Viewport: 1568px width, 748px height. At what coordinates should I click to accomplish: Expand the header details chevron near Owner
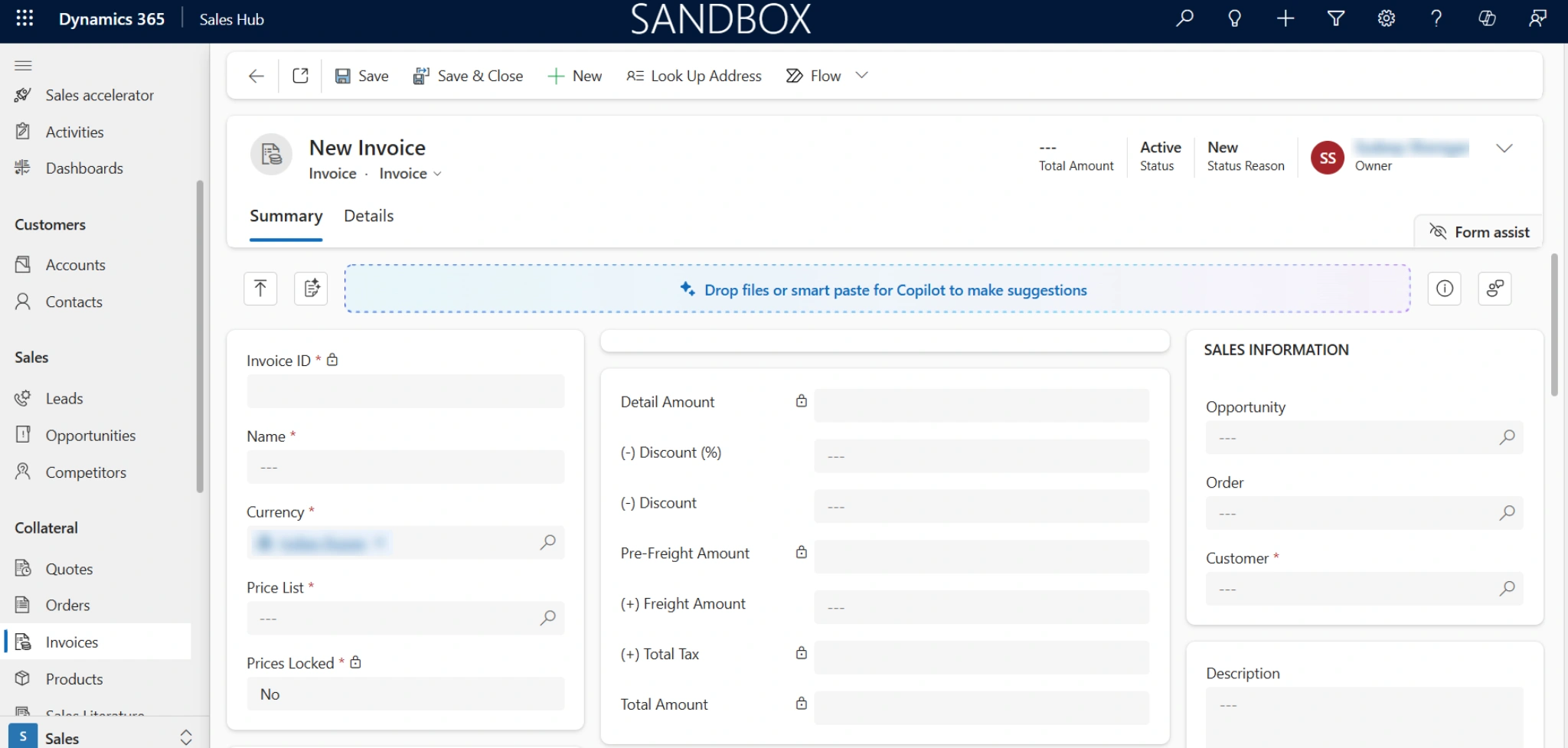(x=1504, y=149)
